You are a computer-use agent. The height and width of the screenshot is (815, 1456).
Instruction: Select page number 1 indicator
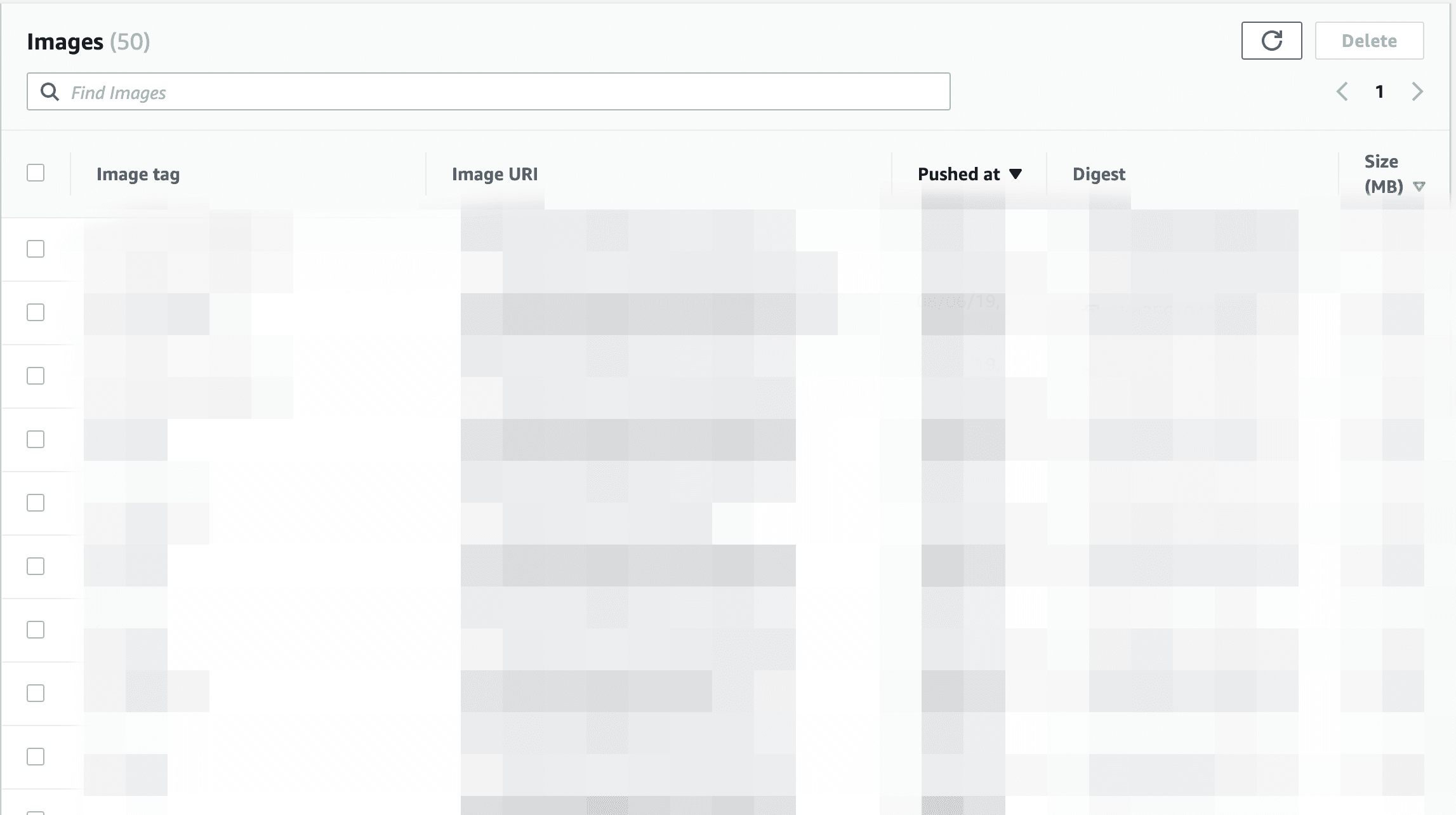point(1380,92)
